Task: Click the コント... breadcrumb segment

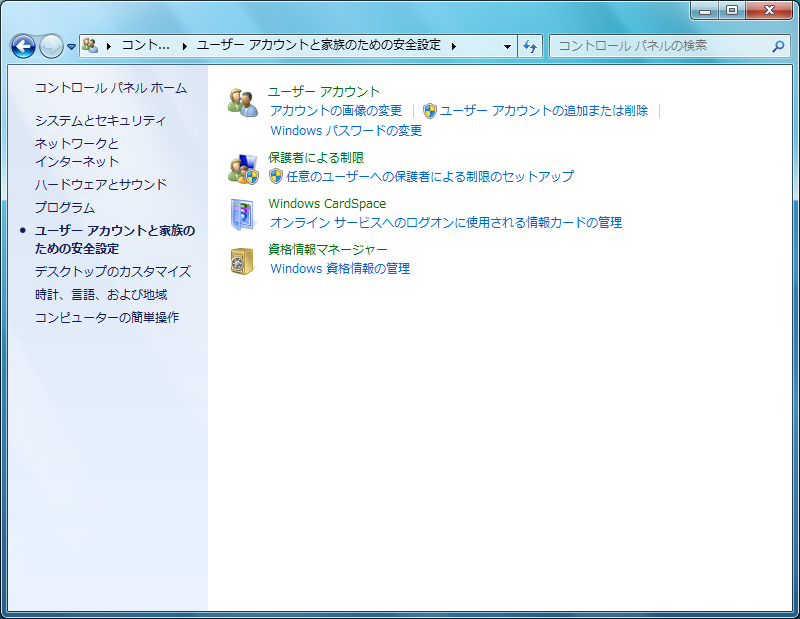Action: (x=145, y=45)
